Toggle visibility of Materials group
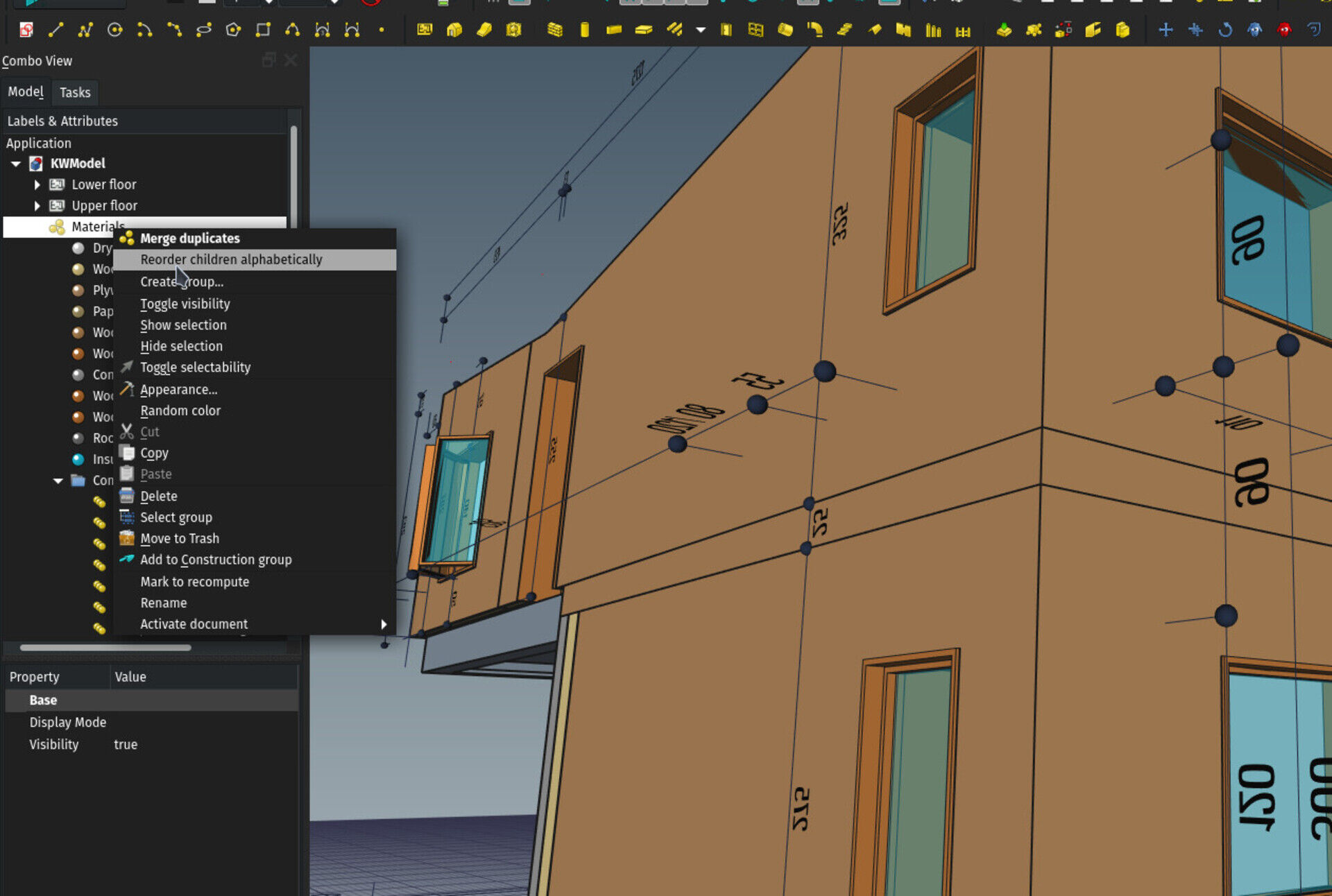The image size is (1332, 896). click(x=185, y=302)
